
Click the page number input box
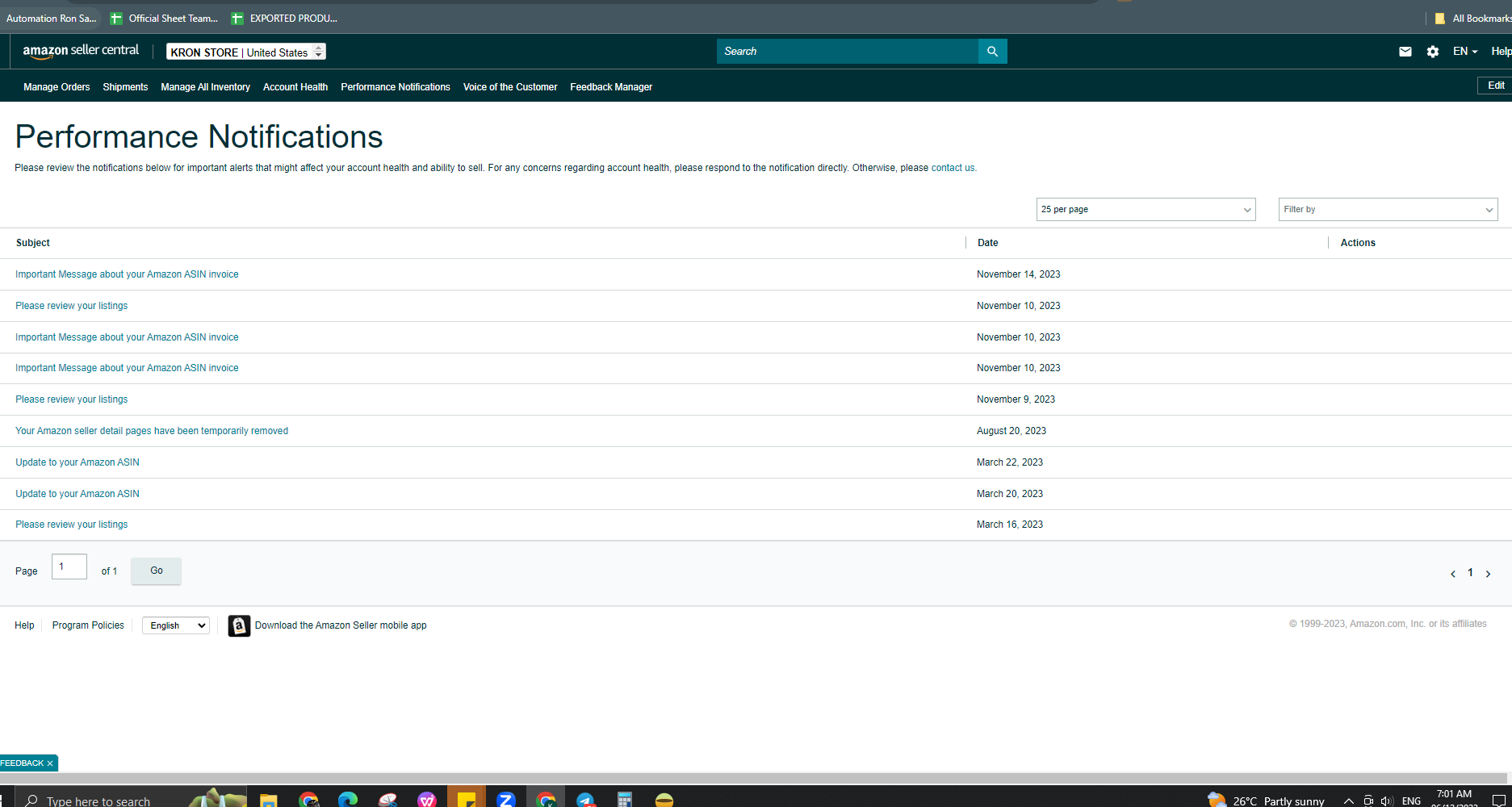[x=69, y=567]
